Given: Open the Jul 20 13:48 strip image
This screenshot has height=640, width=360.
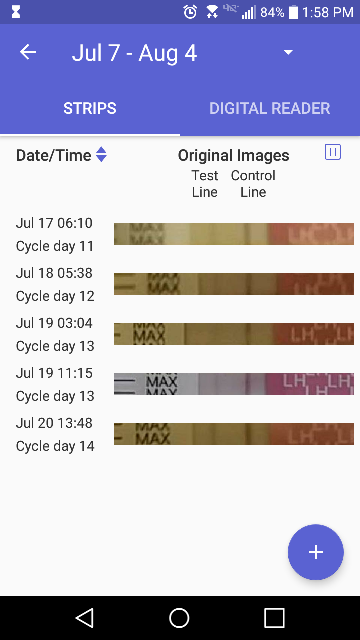Looking at the screenshot, I should (x=234, y=433).
